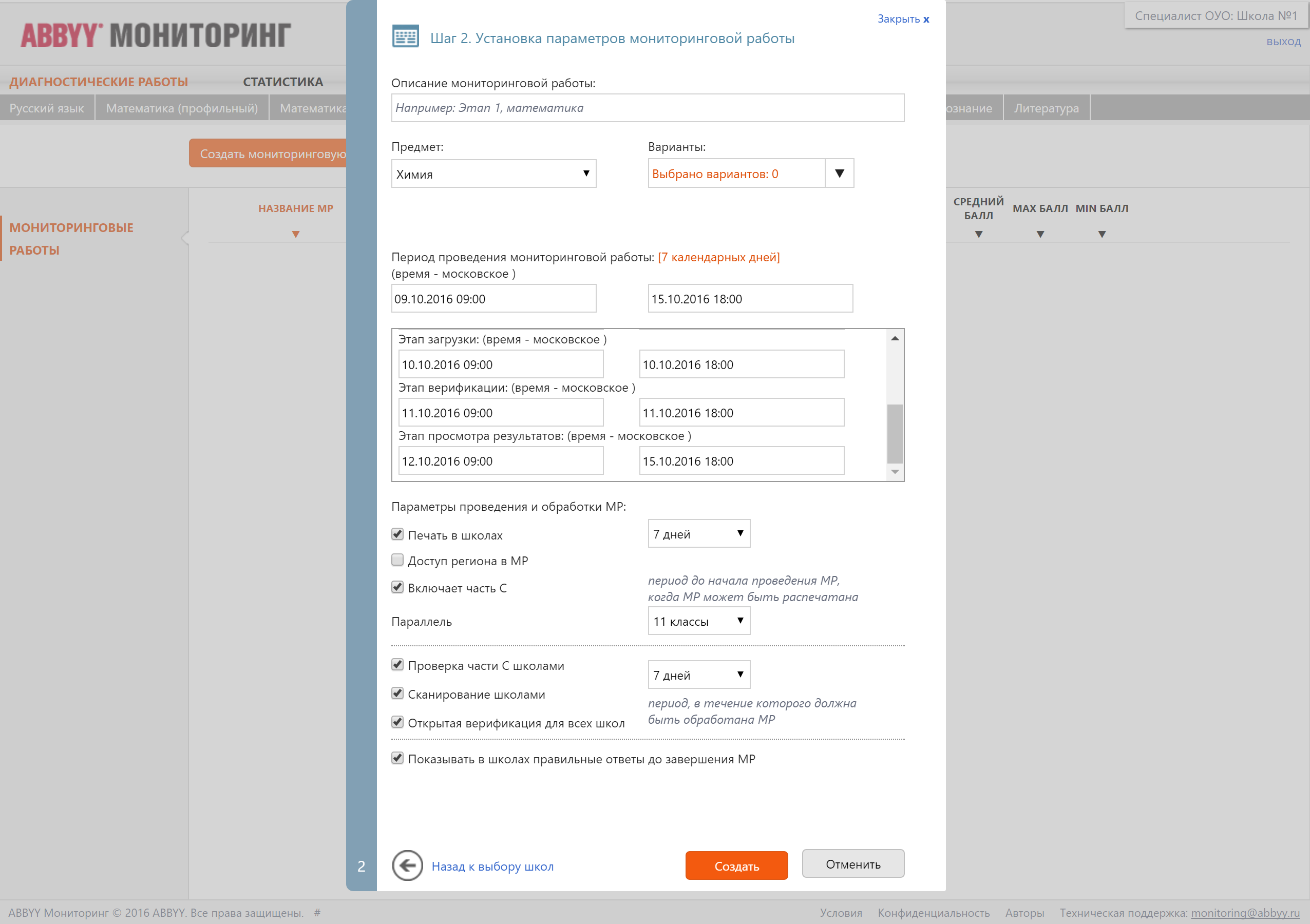The height and width of the screenshot is (924, 1310).
Task: Click the round back arrow icon
Action: [407, 865]
